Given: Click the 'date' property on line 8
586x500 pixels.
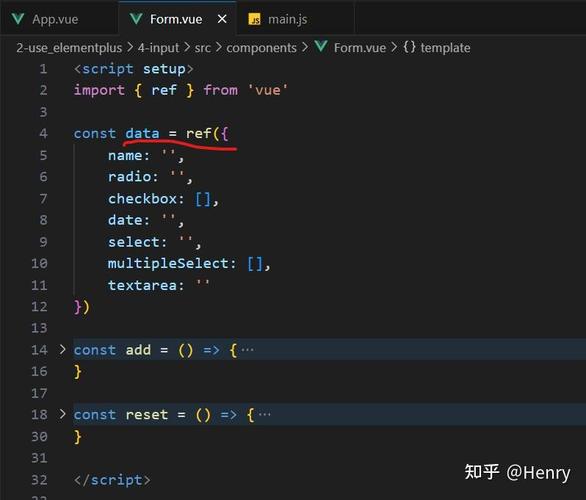Looking at the screenshot, I should 125,220.
